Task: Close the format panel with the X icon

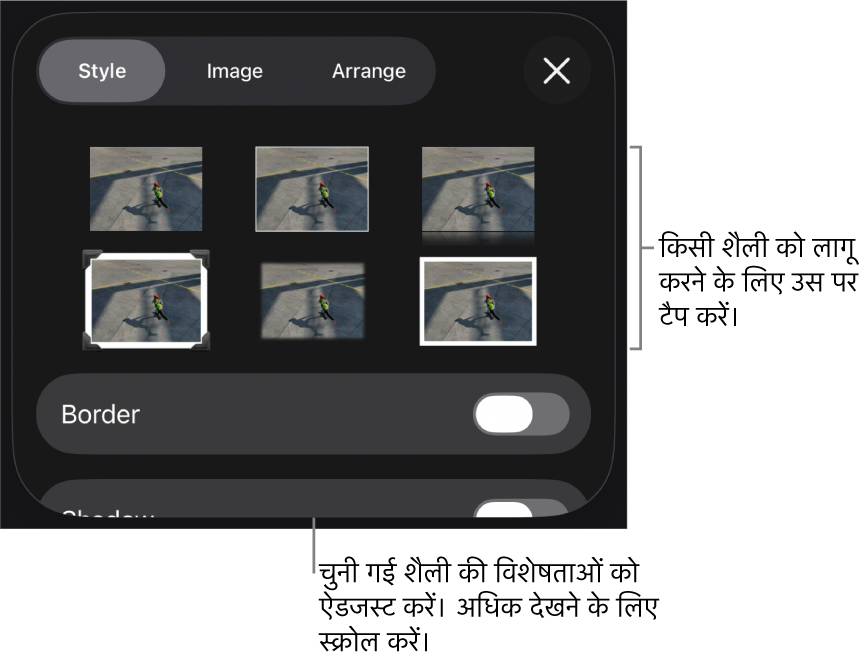Action: [556, 71]
